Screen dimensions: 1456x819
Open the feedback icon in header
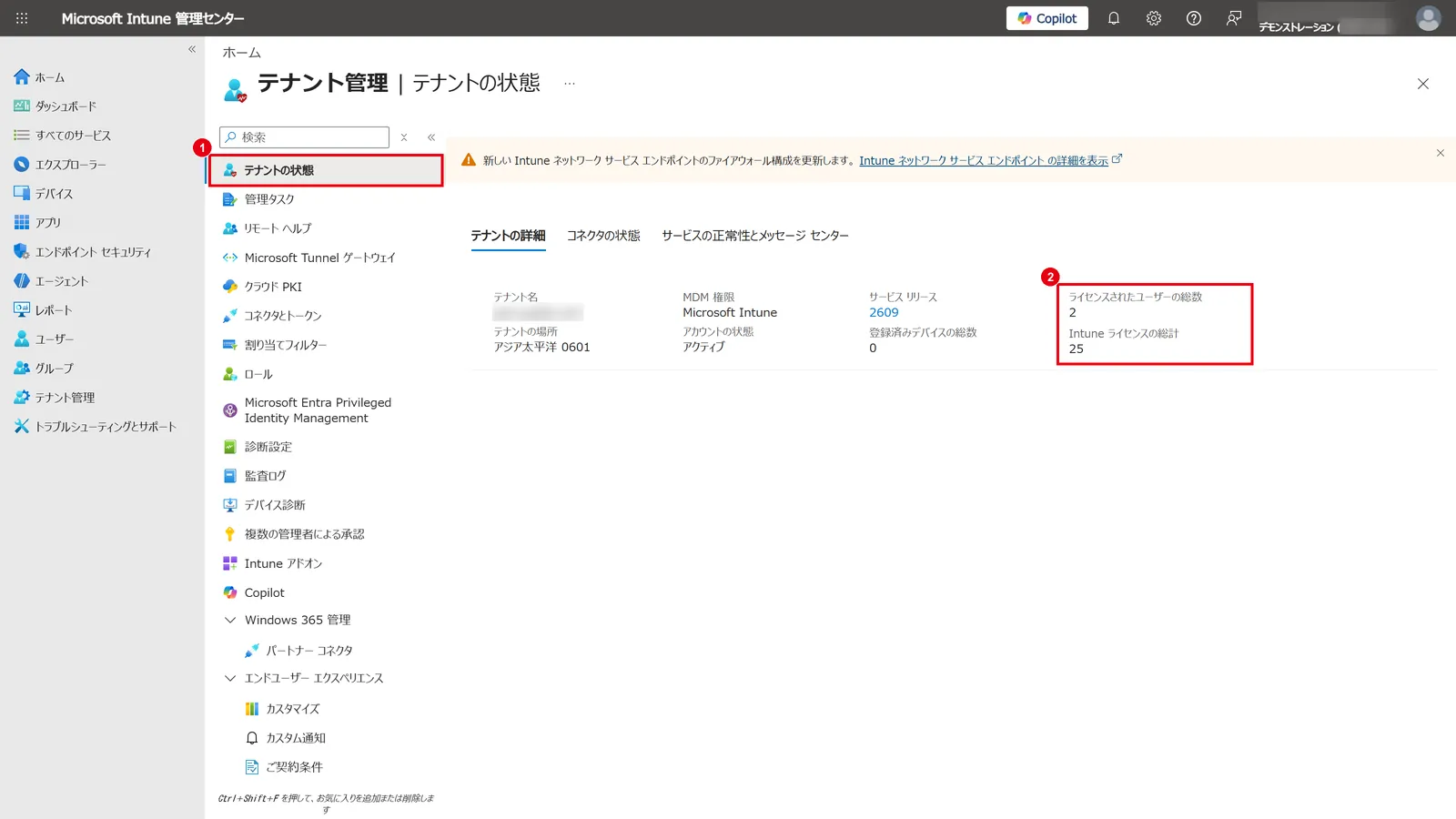click(x=1233, y=18)
